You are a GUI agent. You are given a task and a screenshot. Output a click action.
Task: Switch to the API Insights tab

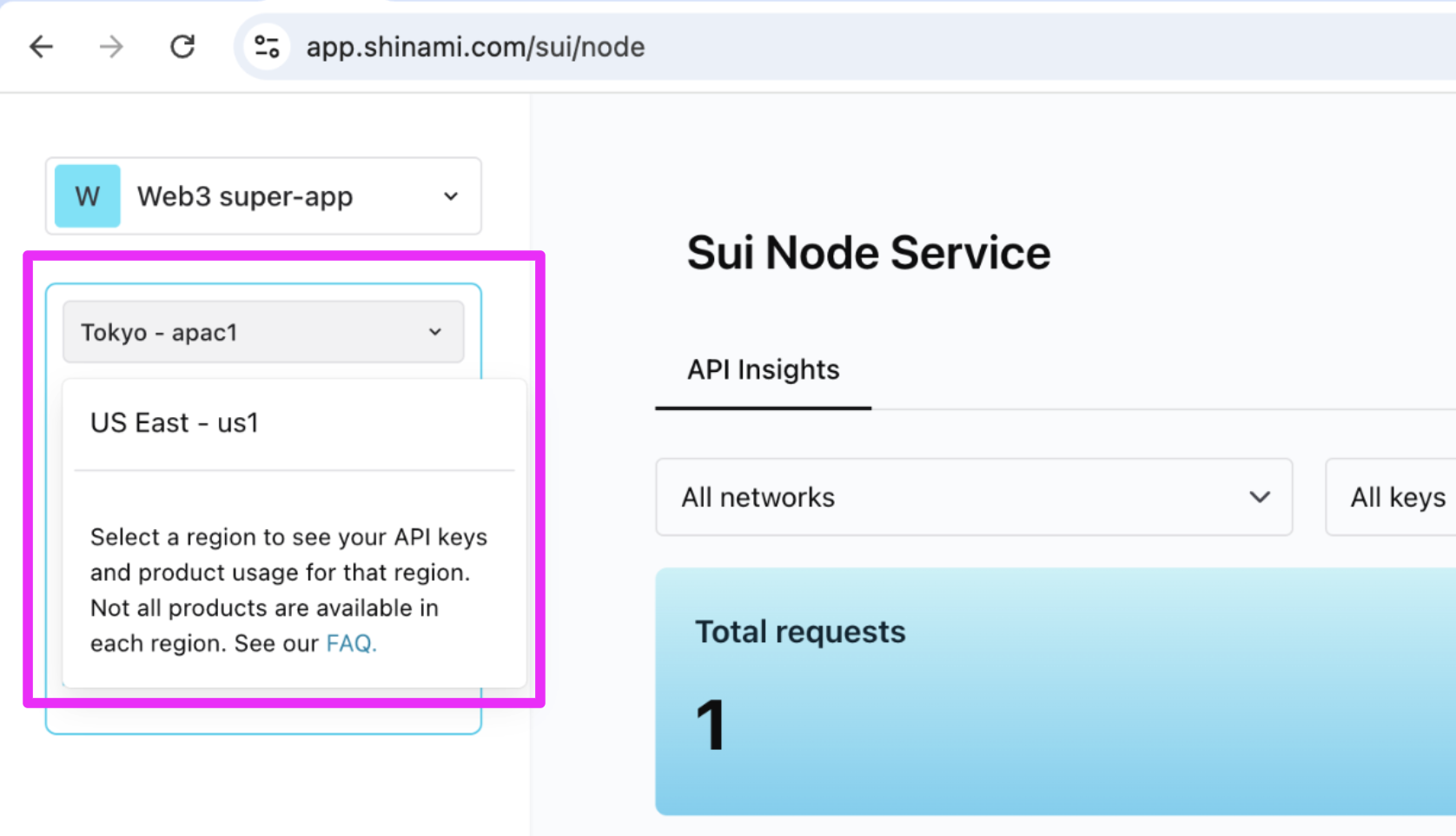click(x=764, y=370)
